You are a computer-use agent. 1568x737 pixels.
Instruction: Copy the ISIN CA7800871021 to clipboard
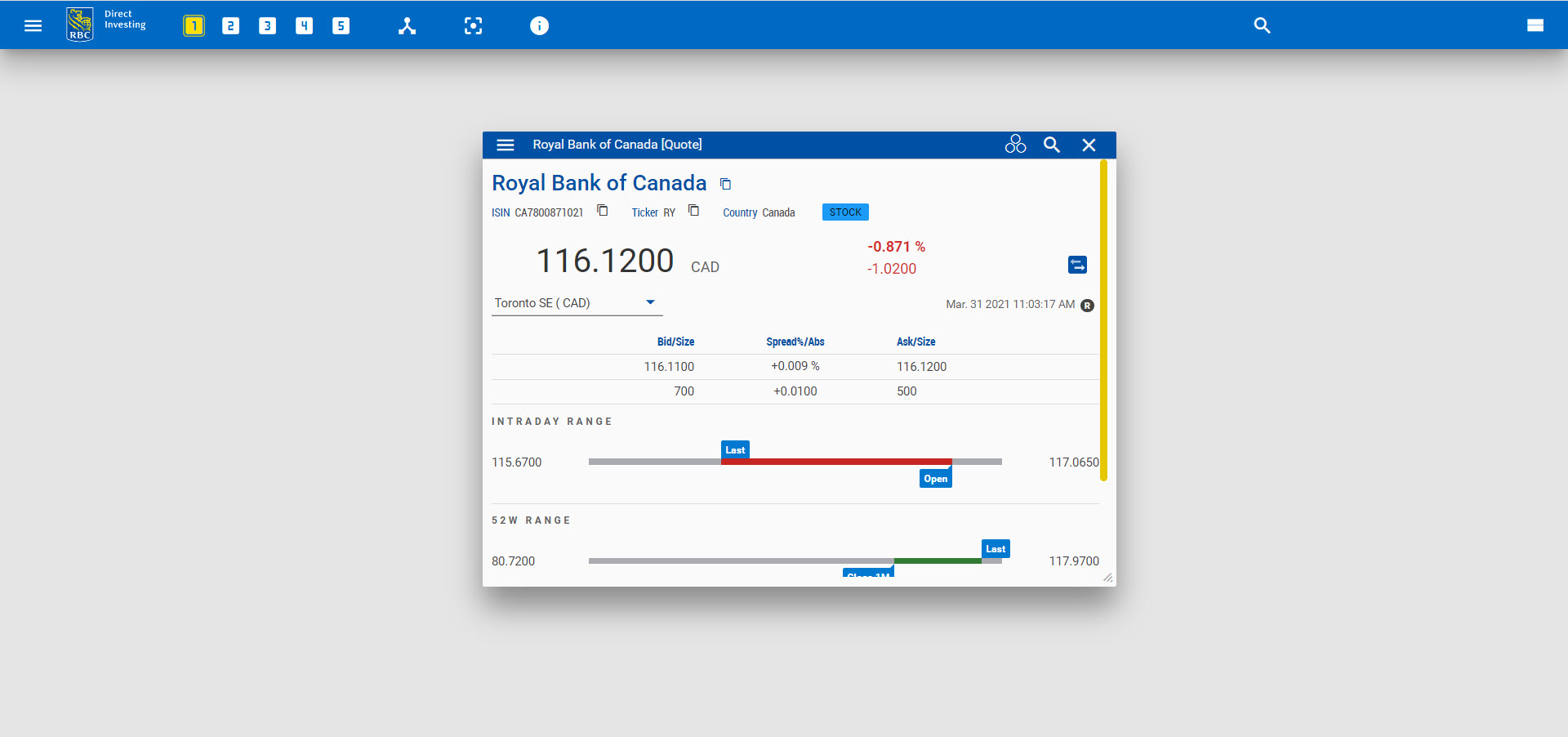point(603,211)
